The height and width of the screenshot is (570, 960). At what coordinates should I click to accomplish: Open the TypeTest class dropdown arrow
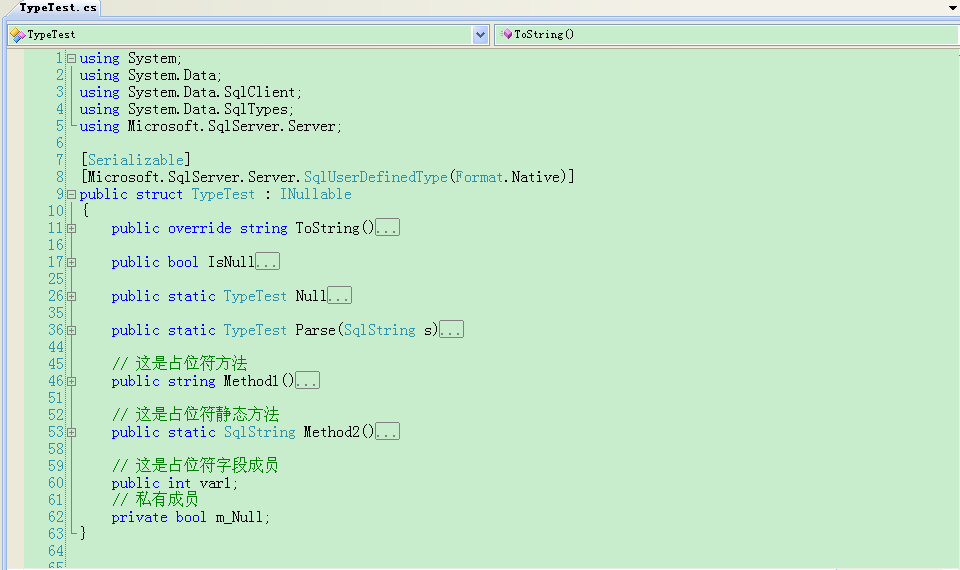(480, 35)
